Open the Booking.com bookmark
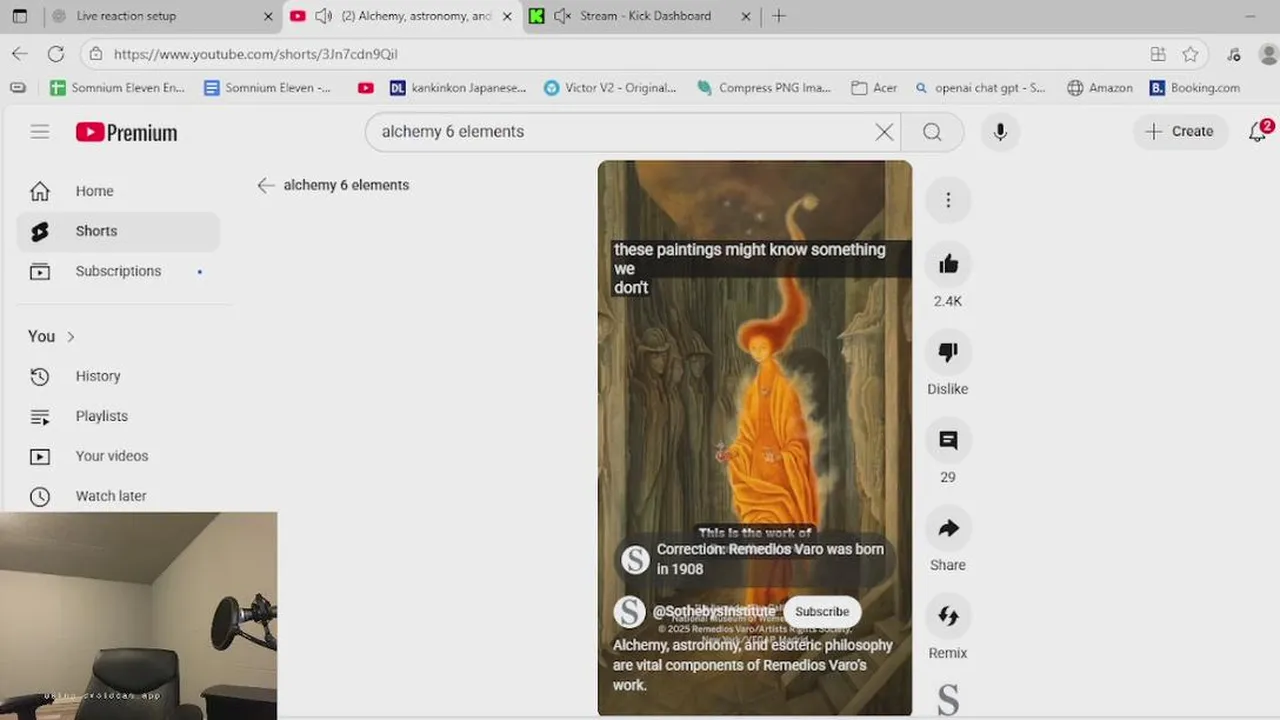Image resolution: width=1280 pixels, height=720 pixels. [1195, 88]
